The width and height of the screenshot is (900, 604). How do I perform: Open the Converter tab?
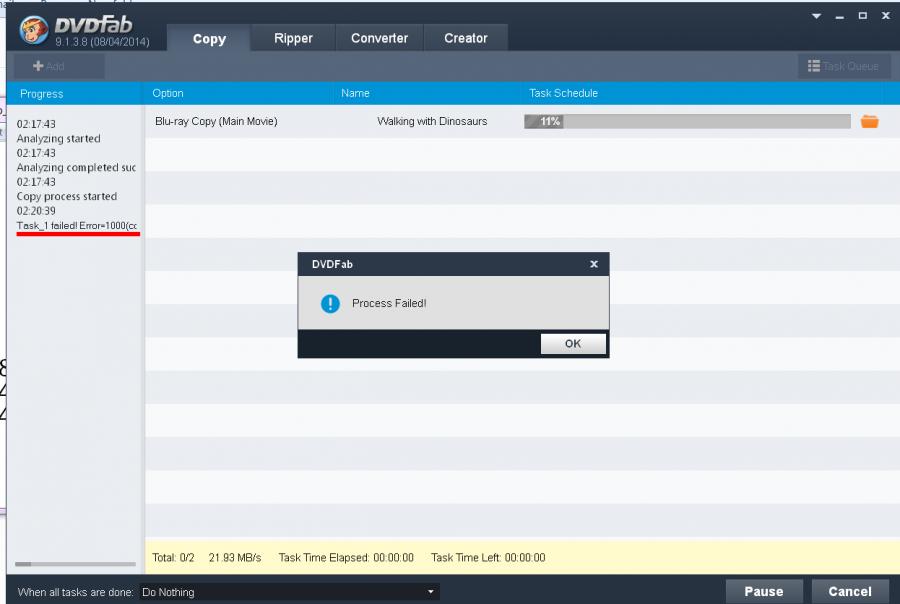379,38
